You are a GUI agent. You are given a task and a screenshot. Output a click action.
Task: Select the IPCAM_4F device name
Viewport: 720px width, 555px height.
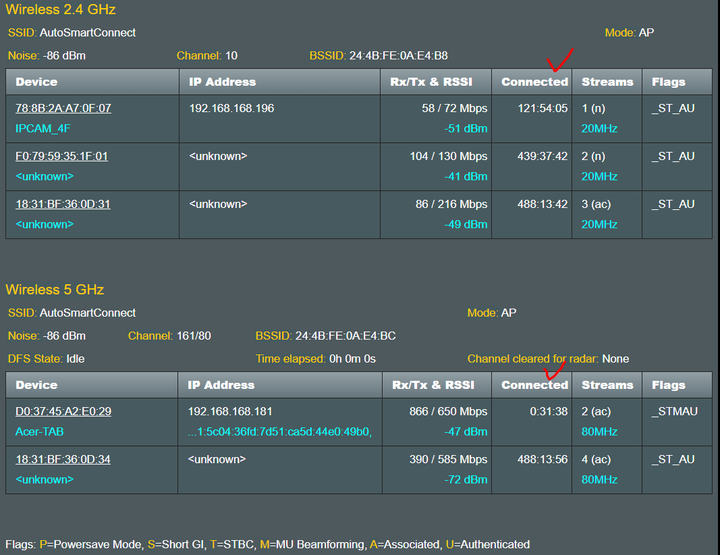click(43, 129)
